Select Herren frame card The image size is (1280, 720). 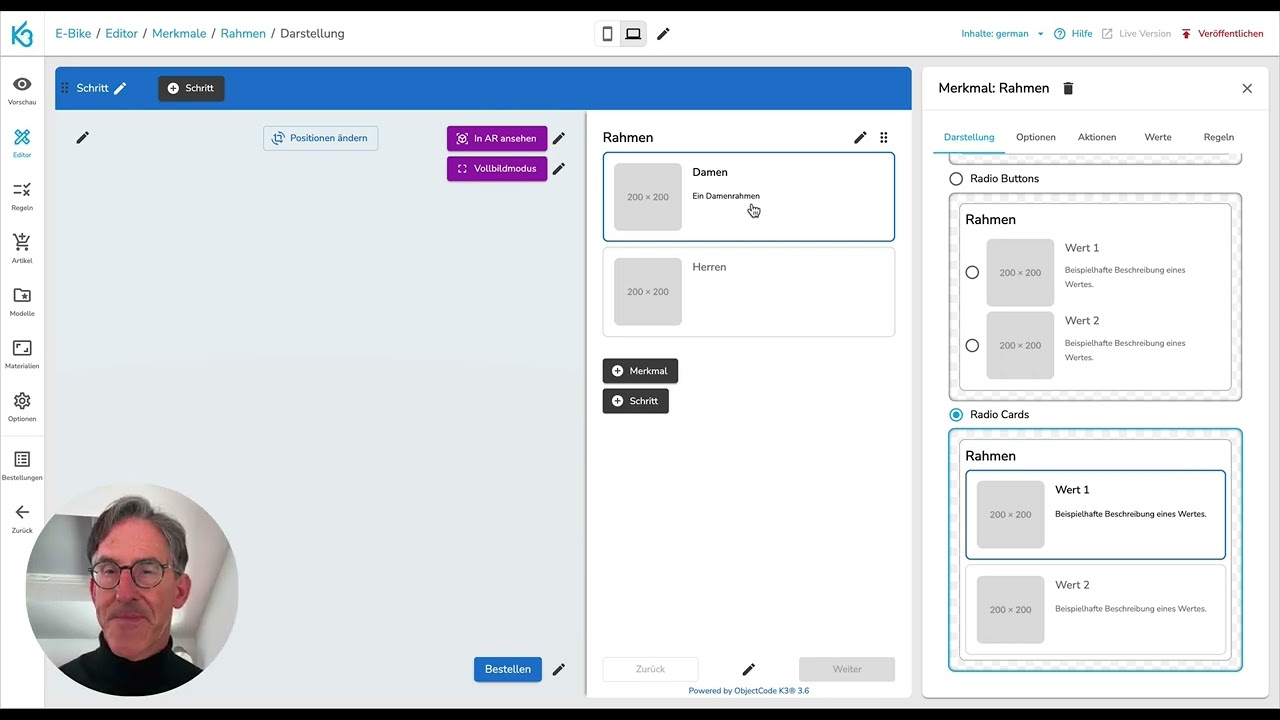749,292
